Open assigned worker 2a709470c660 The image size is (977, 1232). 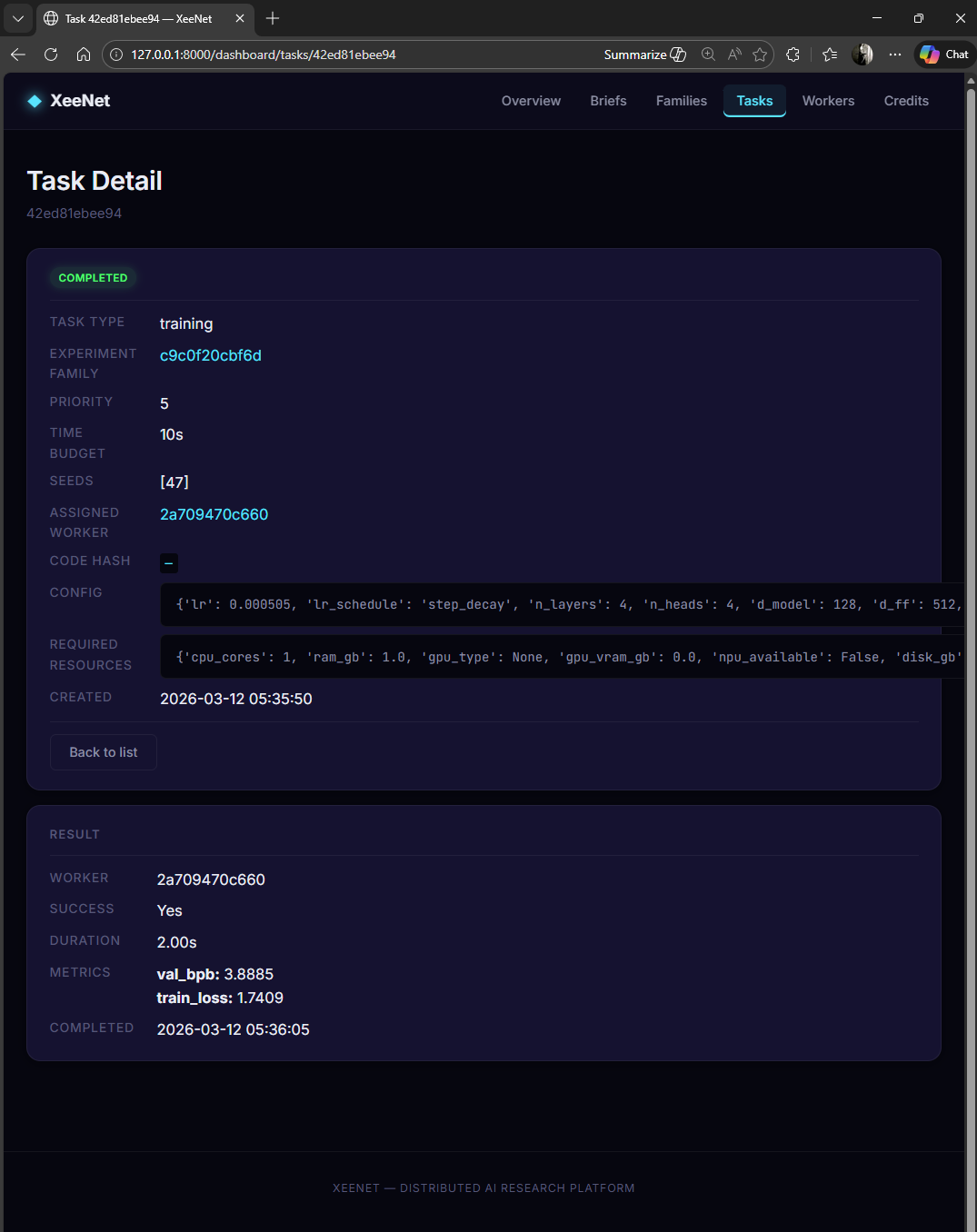[x=214, y=514]
